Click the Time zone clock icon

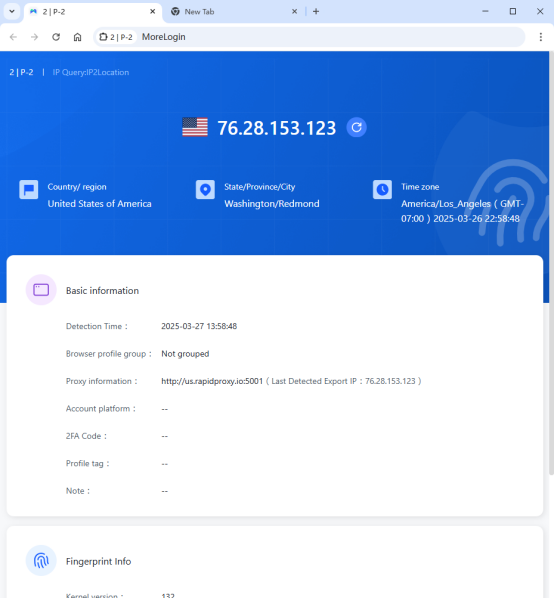point(382,190)
